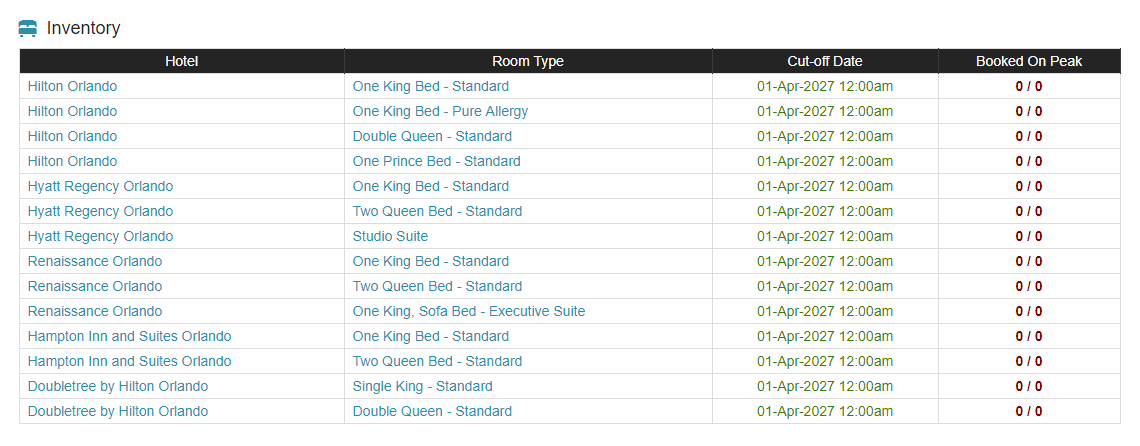
Task: Click cut-off date for Studio Suite row
Action: click(825, 236)
